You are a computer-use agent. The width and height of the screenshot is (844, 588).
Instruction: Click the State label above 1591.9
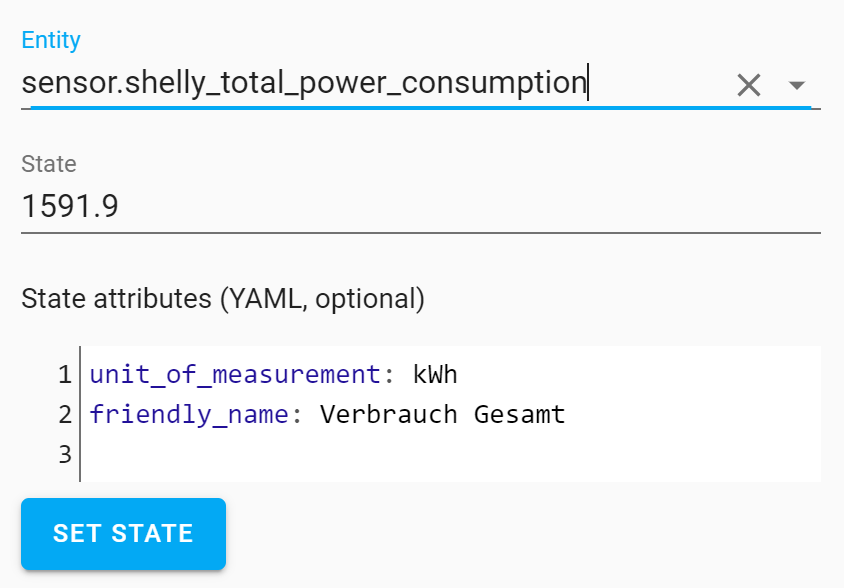point(49,164)
